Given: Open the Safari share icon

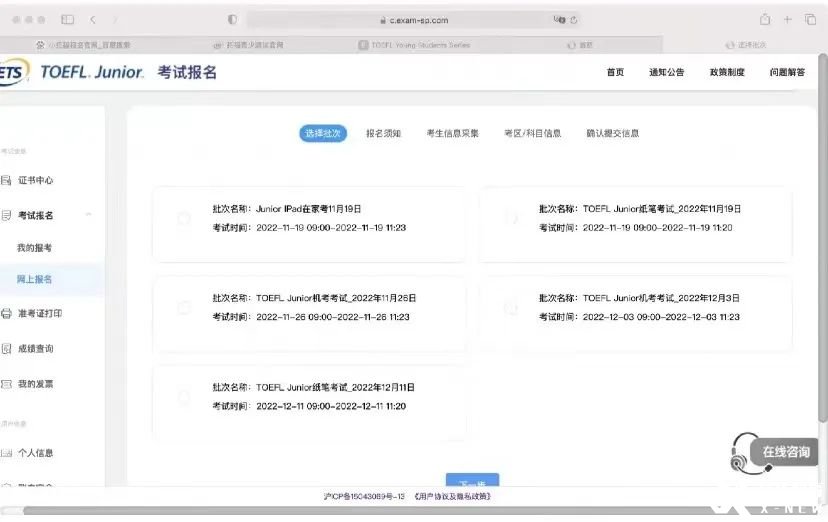Looking at the screenshot, I should [x=765, y=20].
